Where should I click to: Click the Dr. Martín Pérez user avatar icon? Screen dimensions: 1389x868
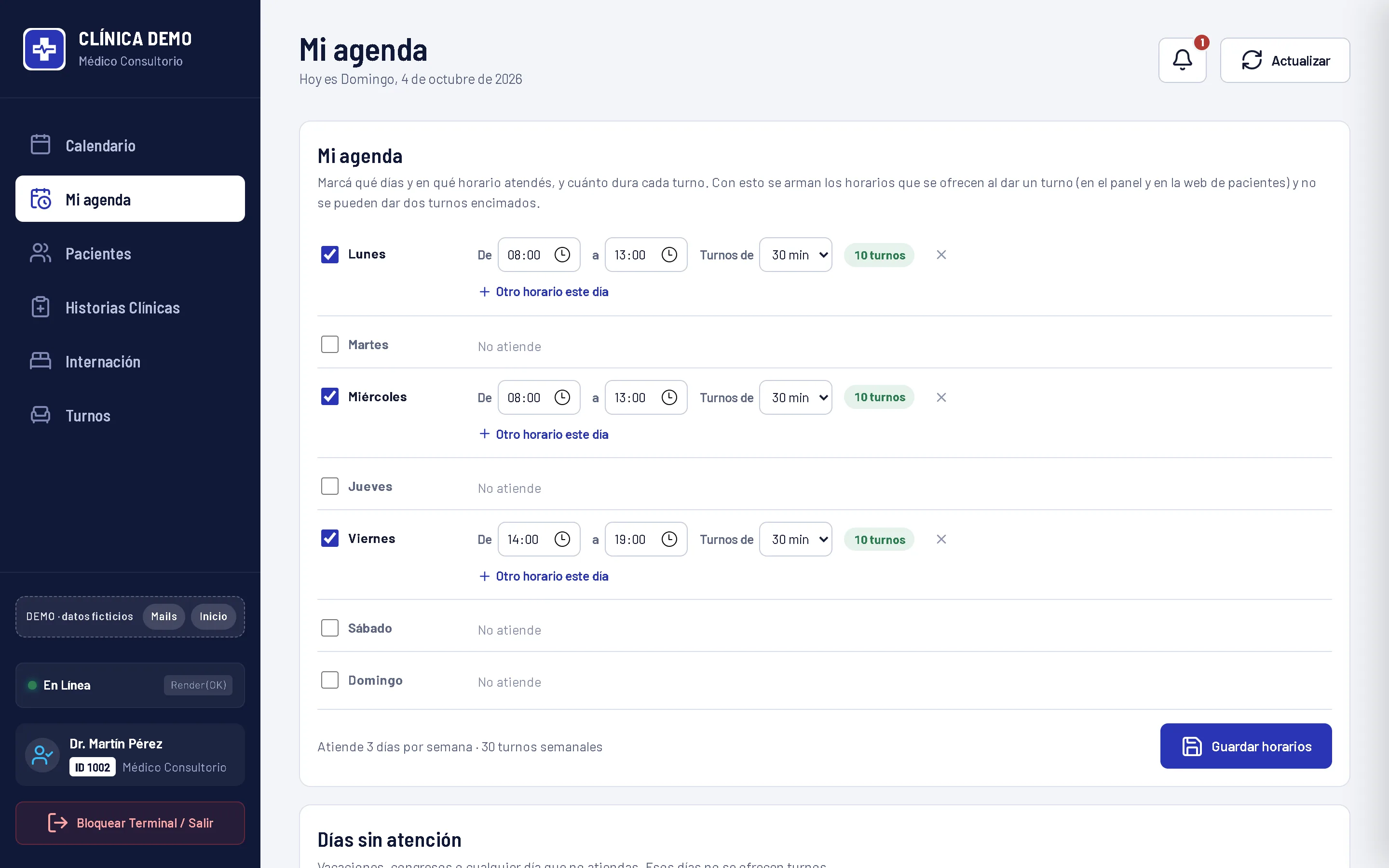42,755
